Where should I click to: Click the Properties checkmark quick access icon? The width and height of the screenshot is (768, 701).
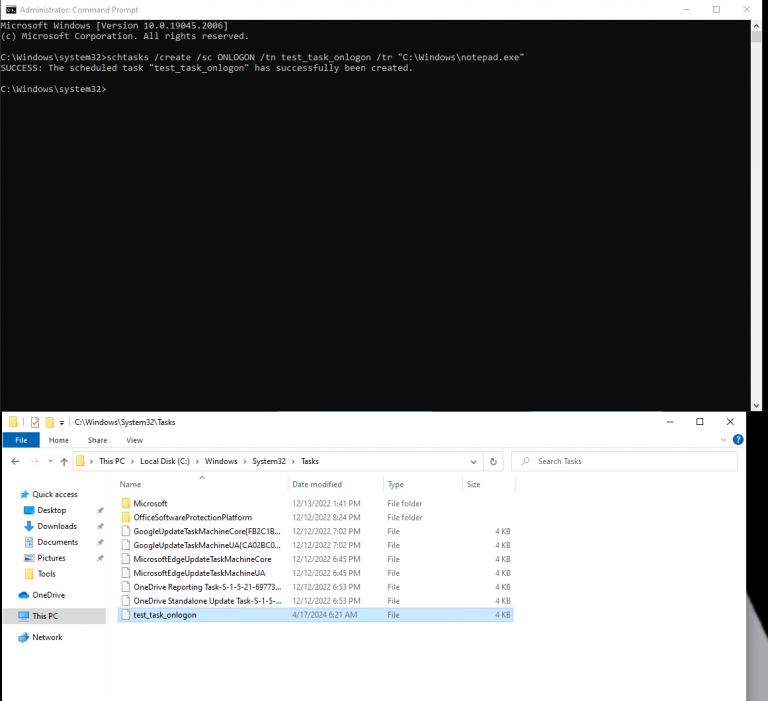point(35,422)
